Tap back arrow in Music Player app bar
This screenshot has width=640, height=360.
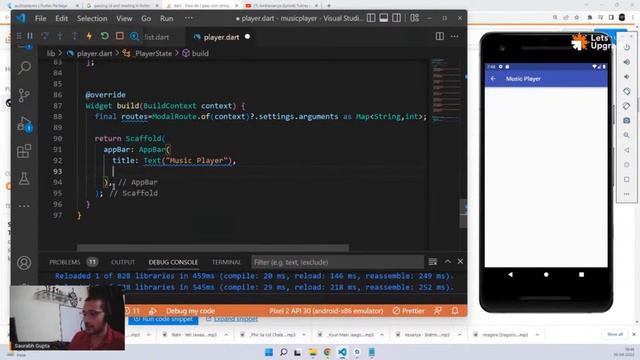click(x=493, y=78)
